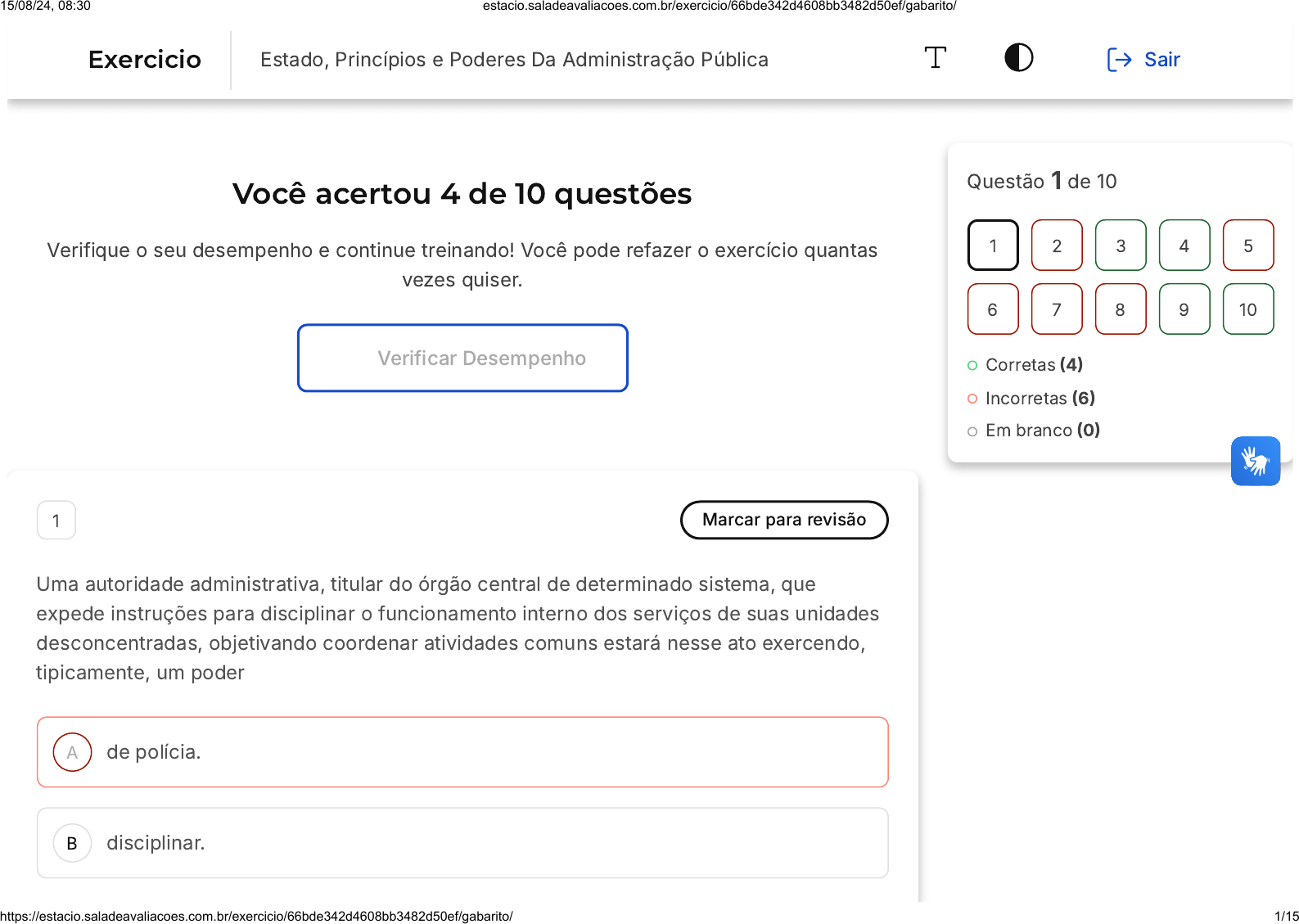Open question 4 from the grid
Viewport: 1299px width, 924px height.
1184,246
